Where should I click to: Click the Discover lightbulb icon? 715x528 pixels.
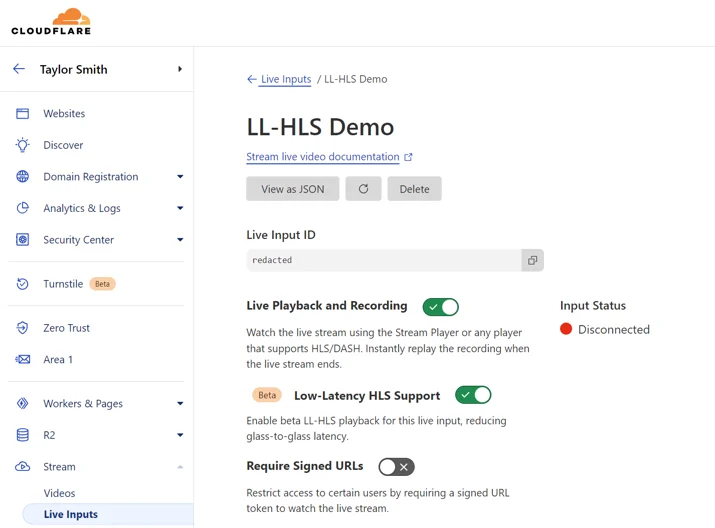click(22, 145)
